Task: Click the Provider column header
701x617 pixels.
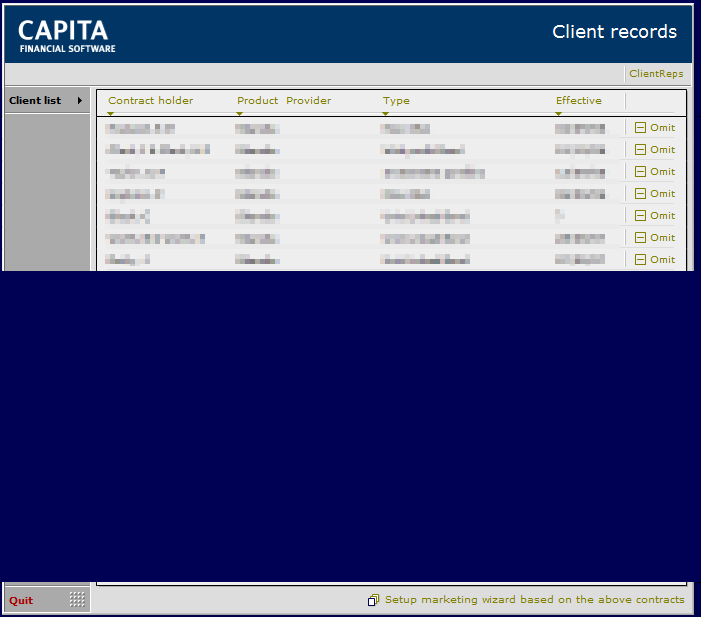Action: pyautogui.click(x=308, y=101)
